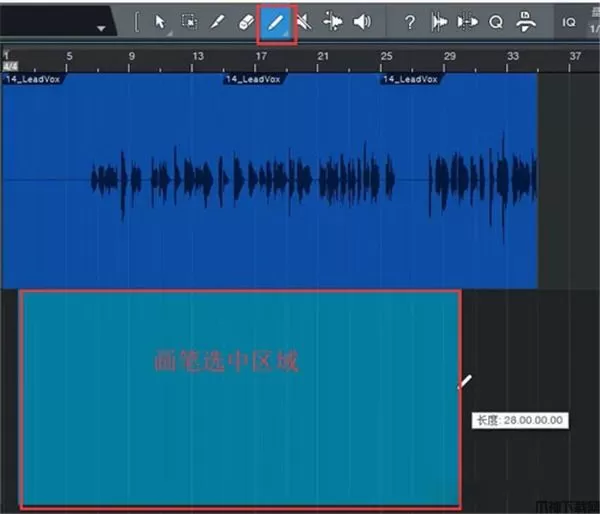Select the Listen speaker tool
This screenshot has width=600, height=514.
pyautogui.click(x=362, y=22)
